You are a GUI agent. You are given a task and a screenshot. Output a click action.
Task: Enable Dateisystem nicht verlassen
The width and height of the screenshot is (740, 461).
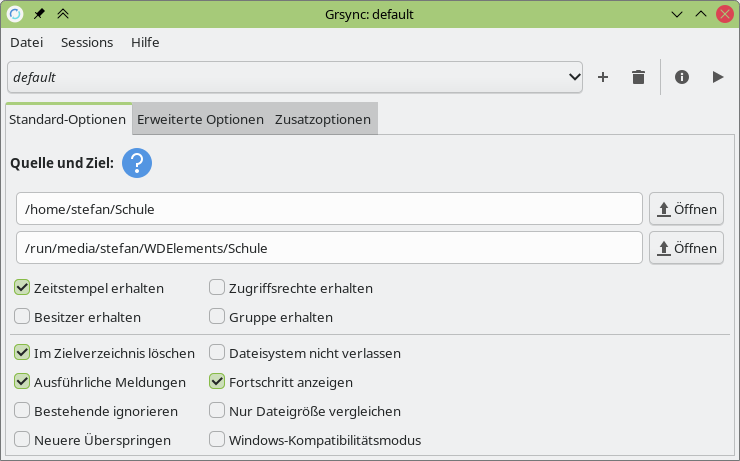click(x=217, y=352)
